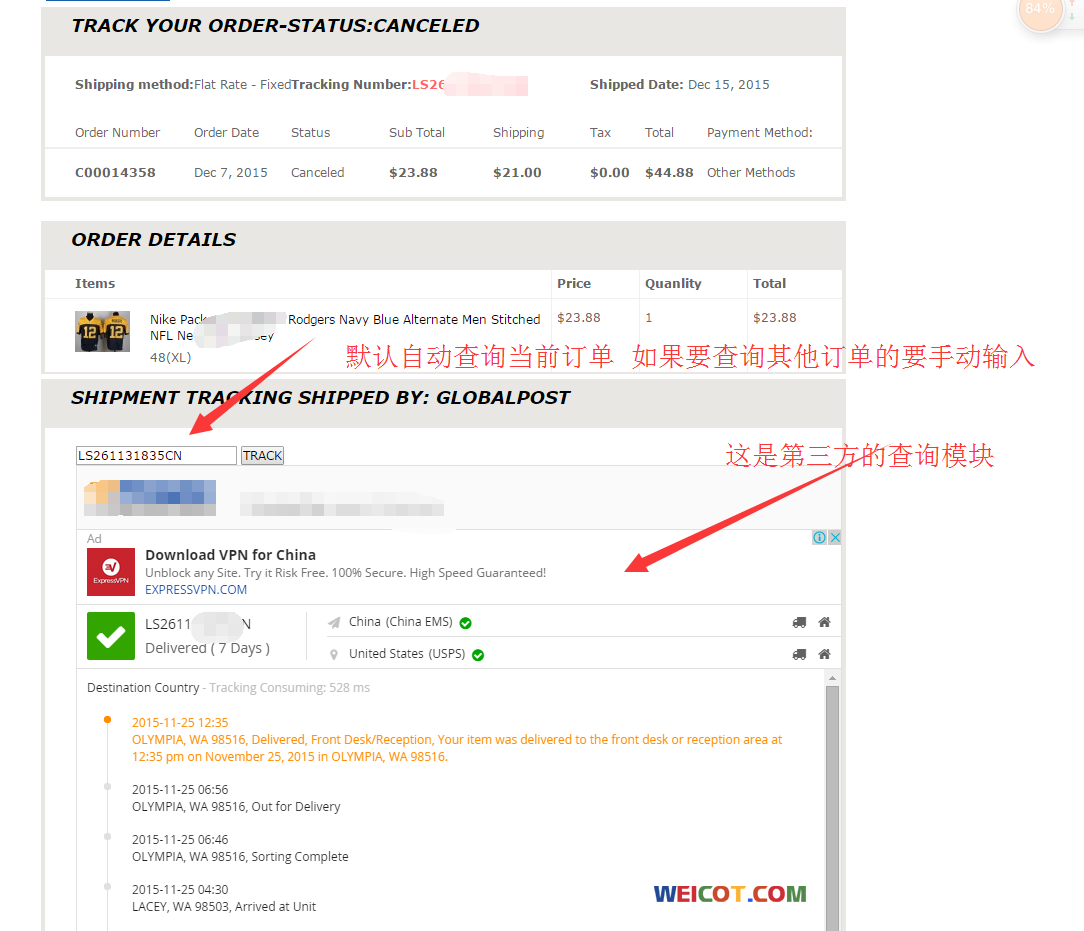Click Shipped Date Dec 15, 2015
Viewport: 1084px width, 931px height.
click(680, 84)
